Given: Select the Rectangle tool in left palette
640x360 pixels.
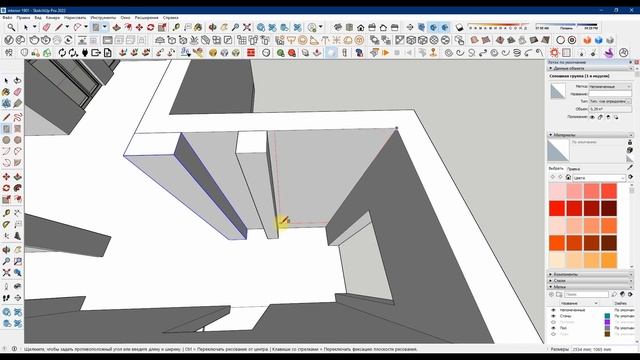Looking at the screenshot, I should point(6,129).
